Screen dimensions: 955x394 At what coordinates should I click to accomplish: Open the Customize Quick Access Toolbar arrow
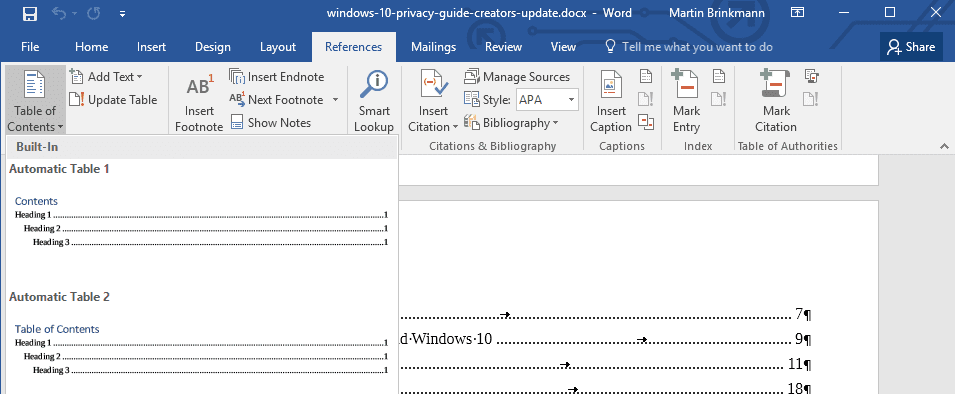(x=122, y=14)
